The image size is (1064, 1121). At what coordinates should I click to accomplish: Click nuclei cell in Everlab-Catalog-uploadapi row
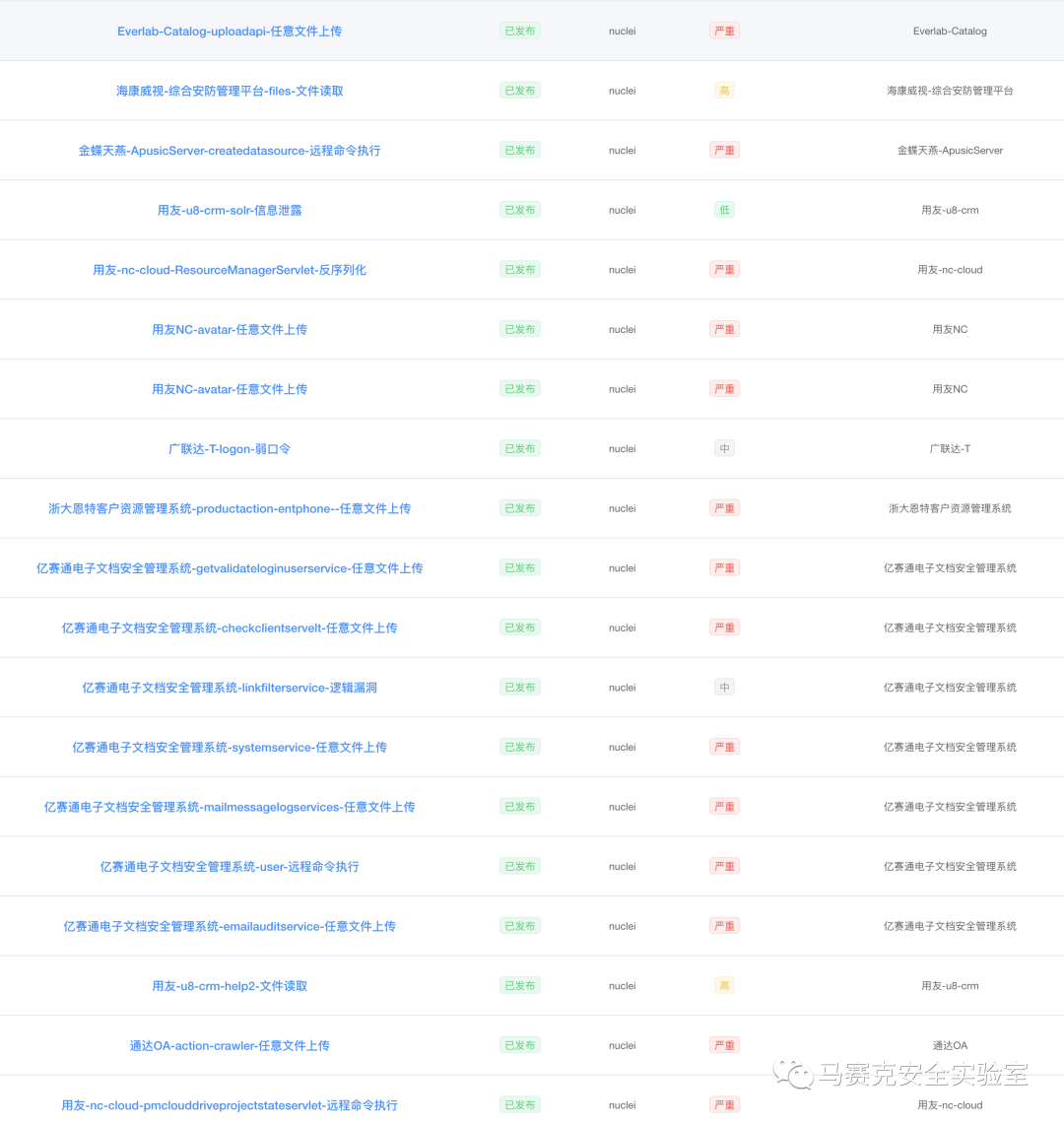tap(622, 32)
